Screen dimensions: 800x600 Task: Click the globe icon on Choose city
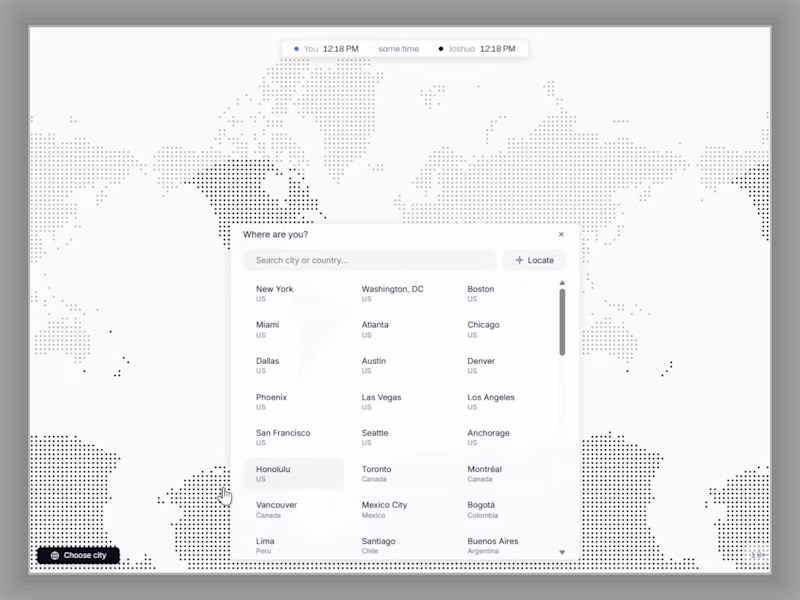[55, 555]
